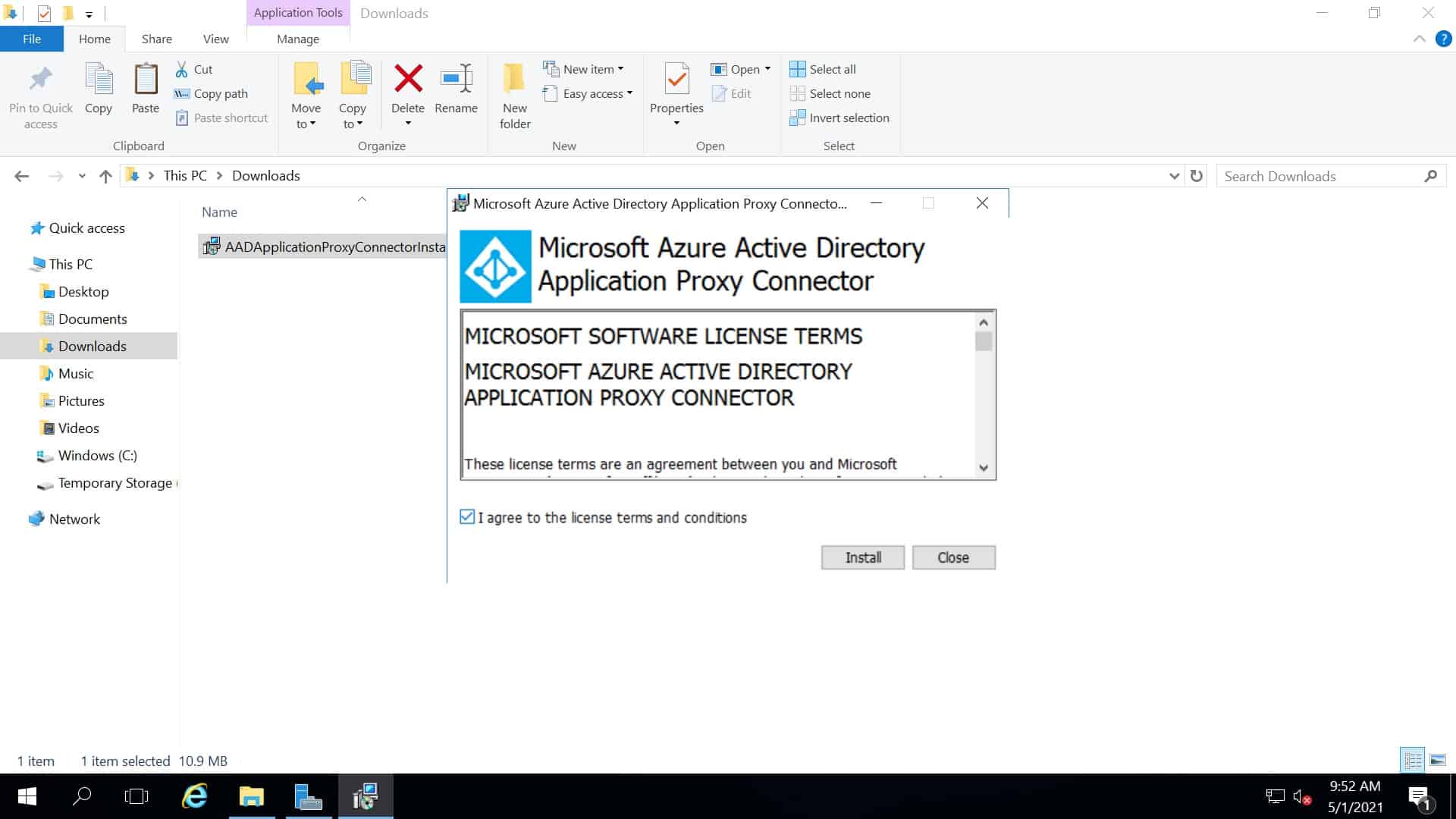This screenshot has width=1456, height=819.
Task: Open the address bar history dropdown
Action: 1174,176
